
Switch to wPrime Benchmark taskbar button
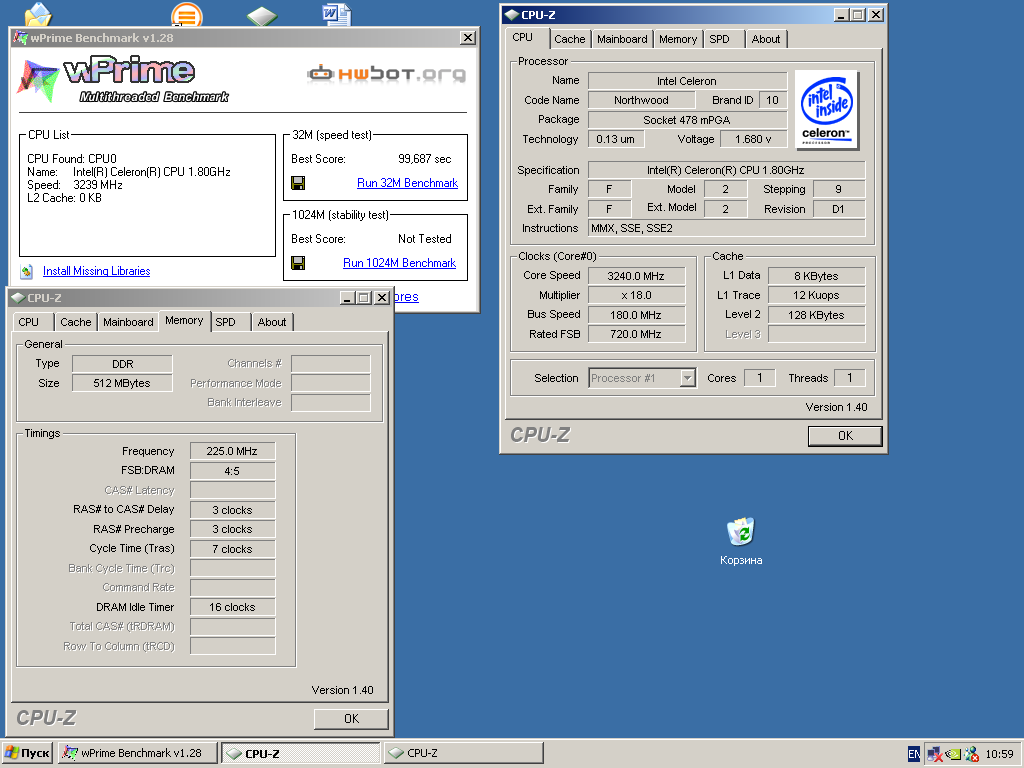click(138, 753)
